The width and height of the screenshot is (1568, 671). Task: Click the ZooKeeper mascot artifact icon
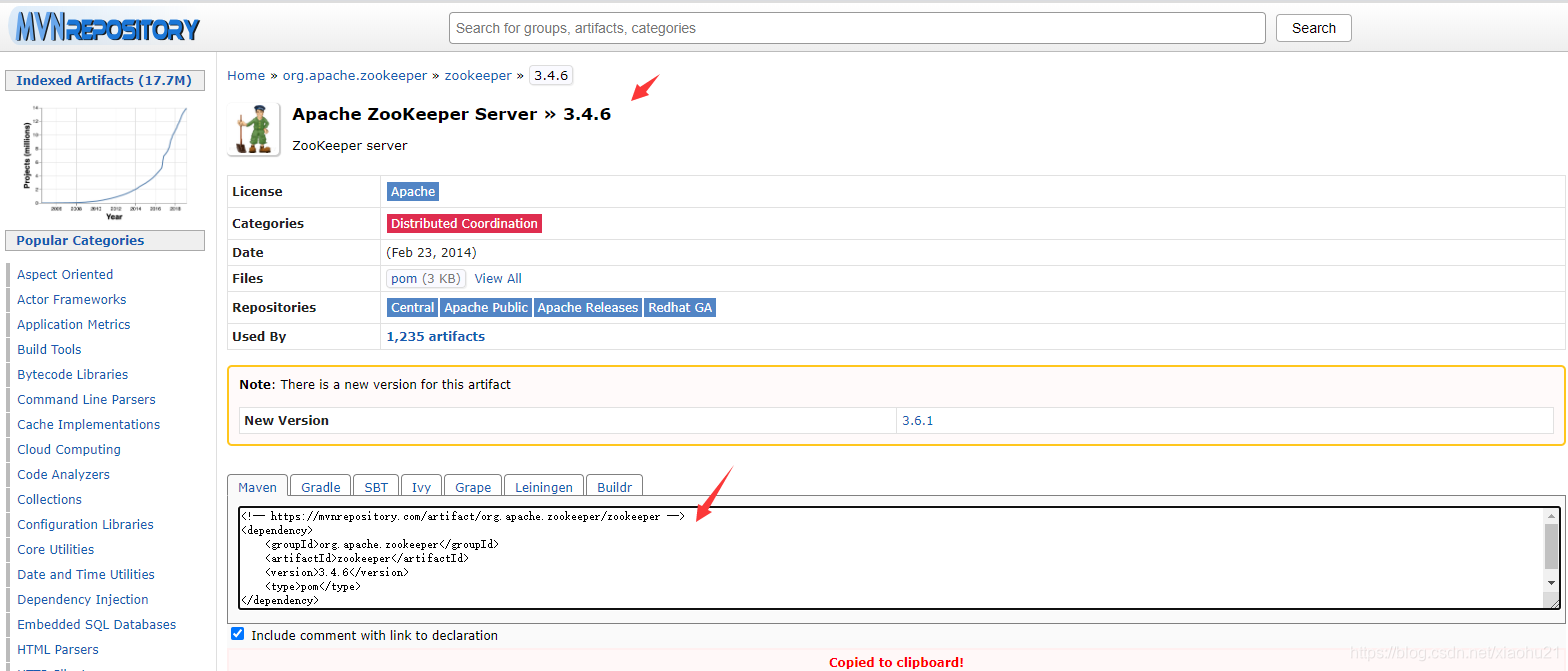coord(253,129)
